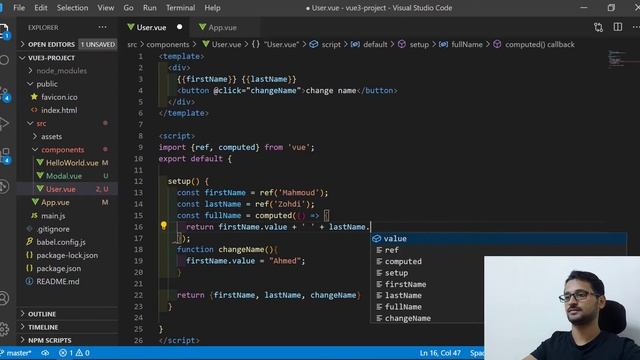Open the Run and Debug icon

[4, 123]
